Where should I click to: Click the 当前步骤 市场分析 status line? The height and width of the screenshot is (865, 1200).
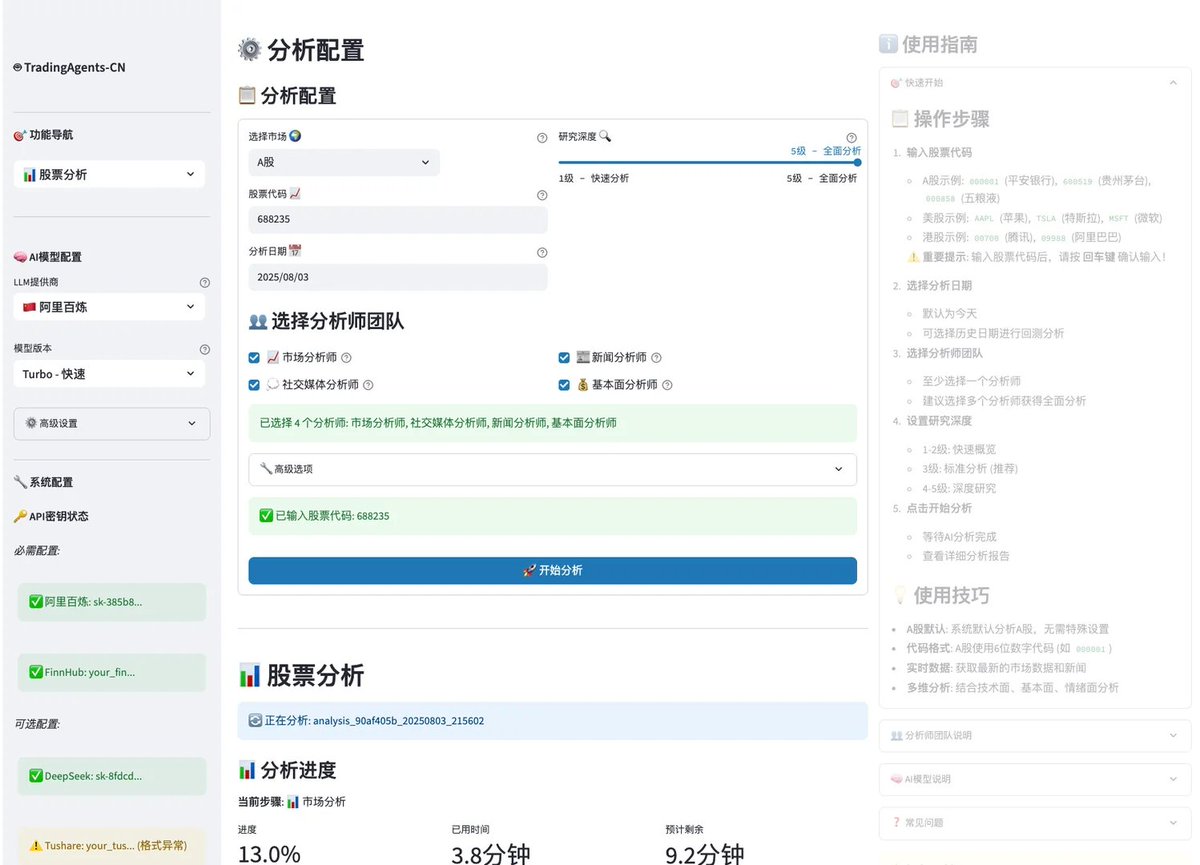tap(292, 802)
